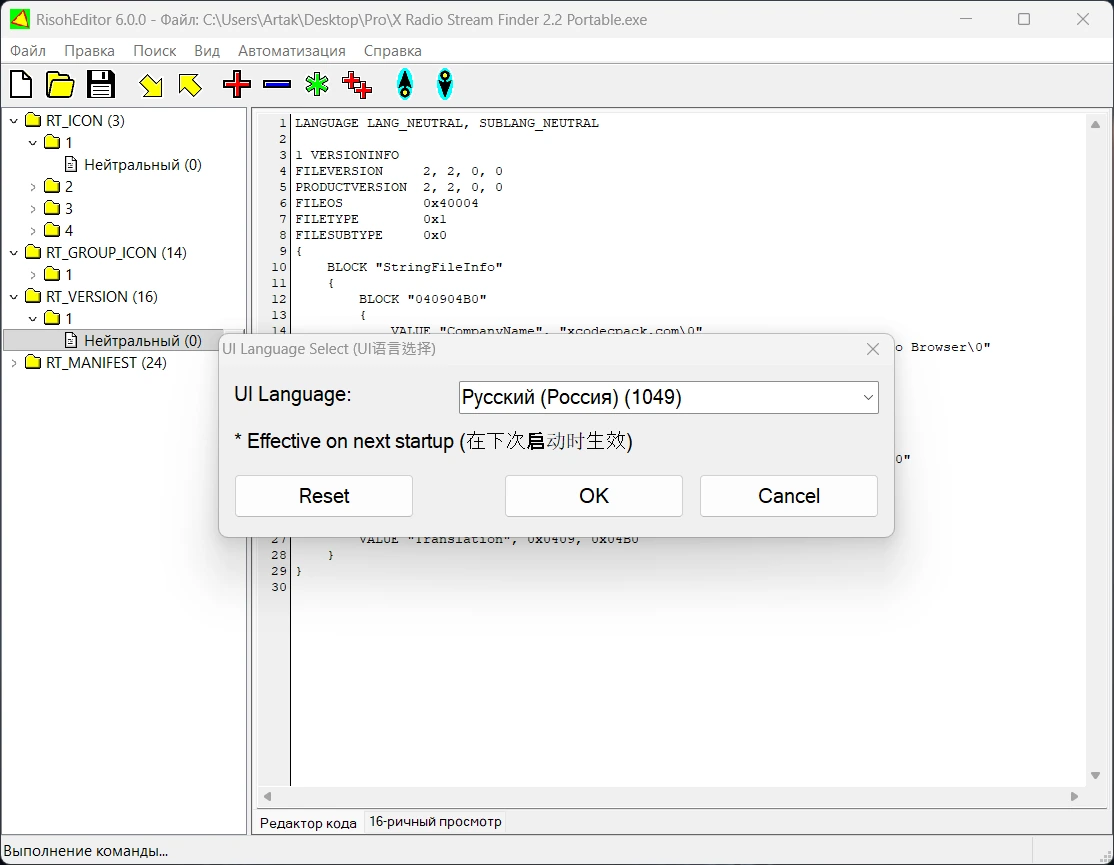Click the vertical scrollbar down arrow

(1096, 776)
